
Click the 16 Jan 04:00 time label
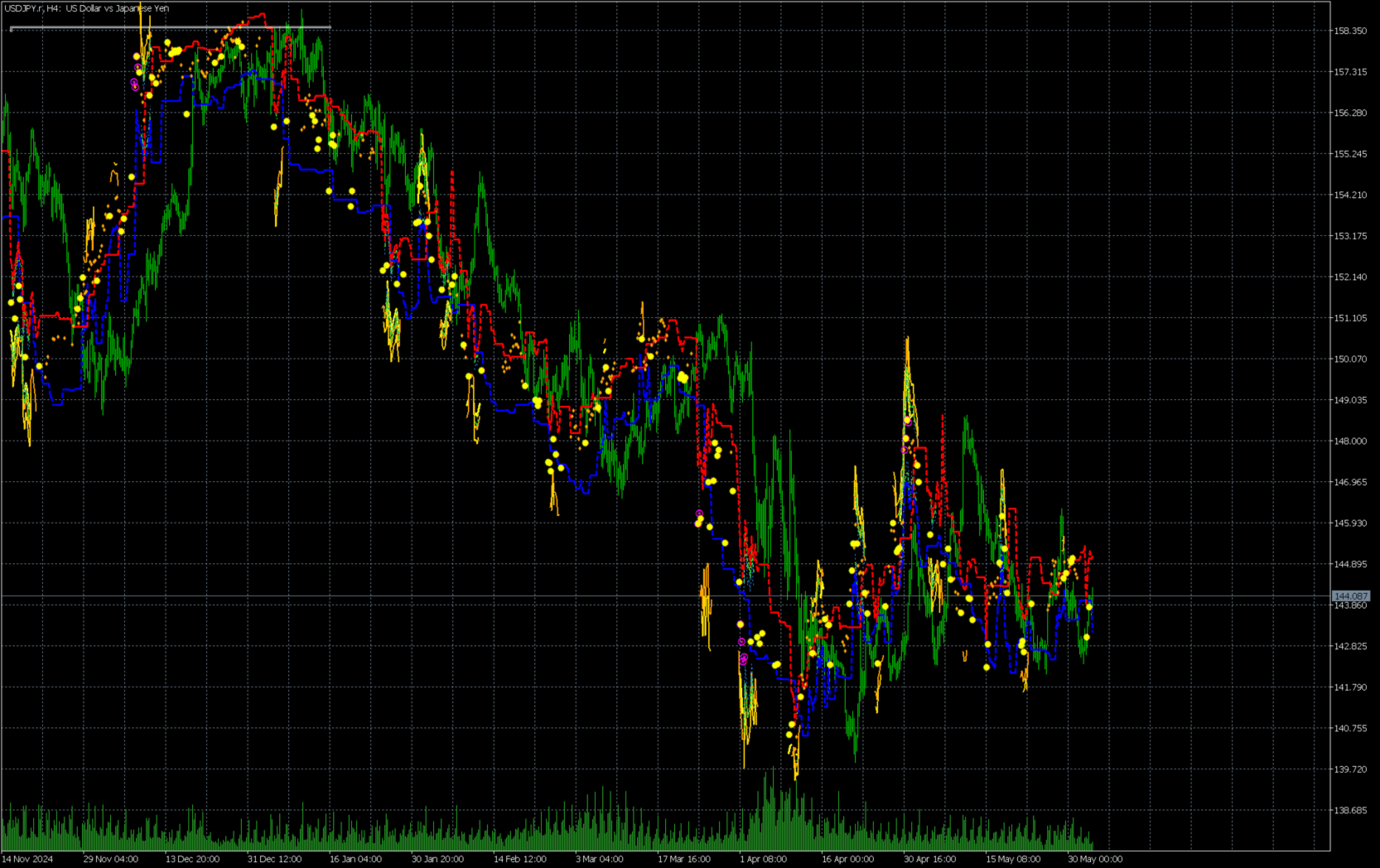[x=356, y=859]
